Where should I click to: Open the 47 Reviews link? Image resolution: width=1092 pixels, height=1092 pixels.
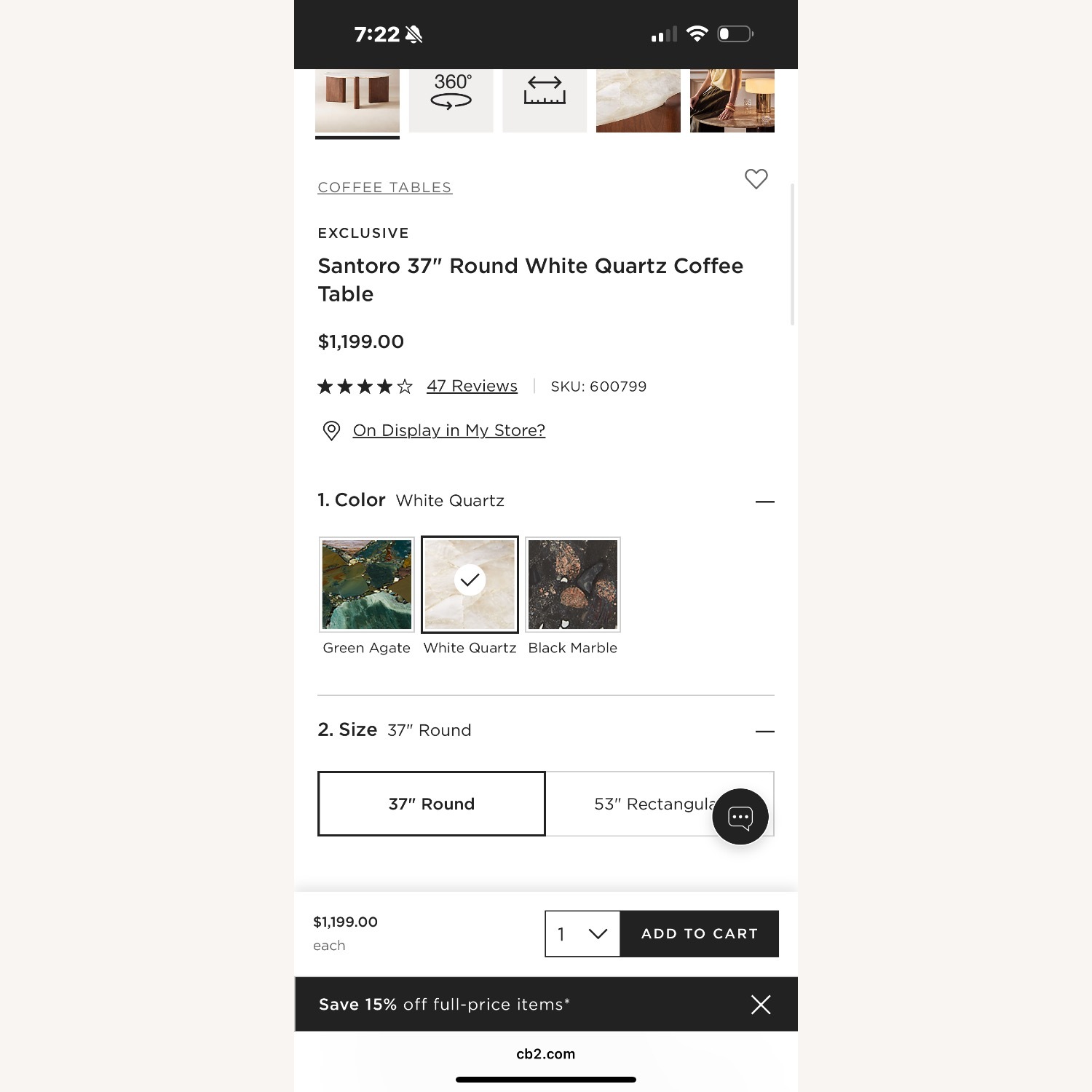pos(472,386)
